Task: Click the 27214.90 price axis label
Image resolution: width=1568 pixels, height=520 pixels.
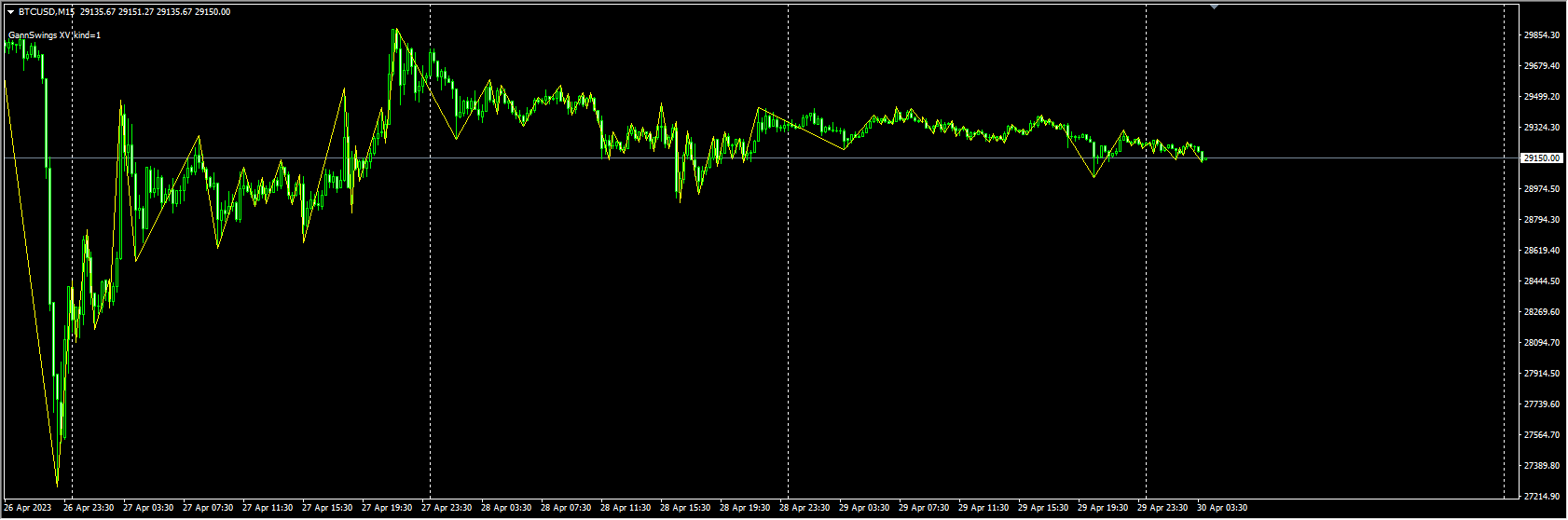Action: point(1542,497)
